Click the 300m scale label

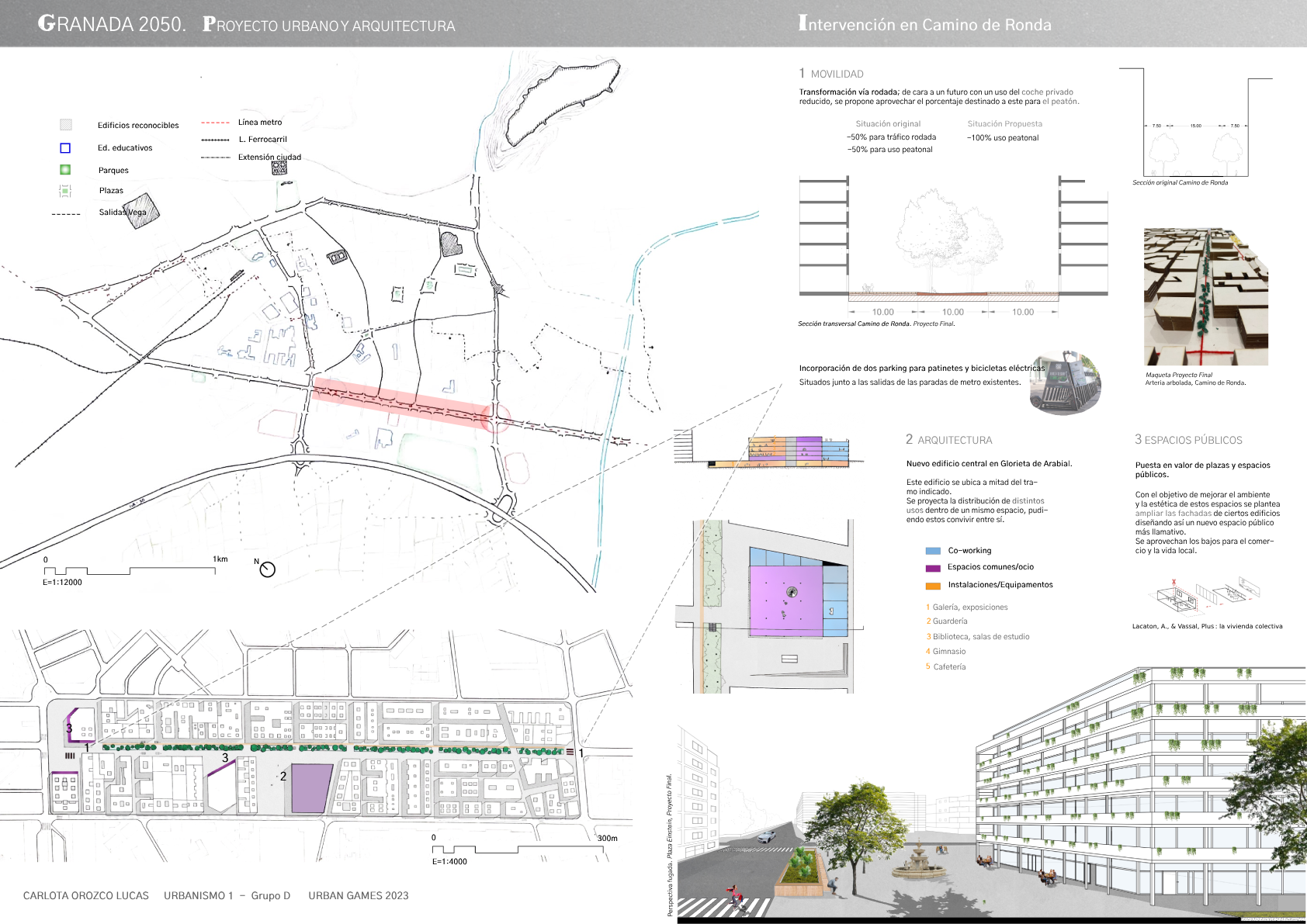pos(608,839)
